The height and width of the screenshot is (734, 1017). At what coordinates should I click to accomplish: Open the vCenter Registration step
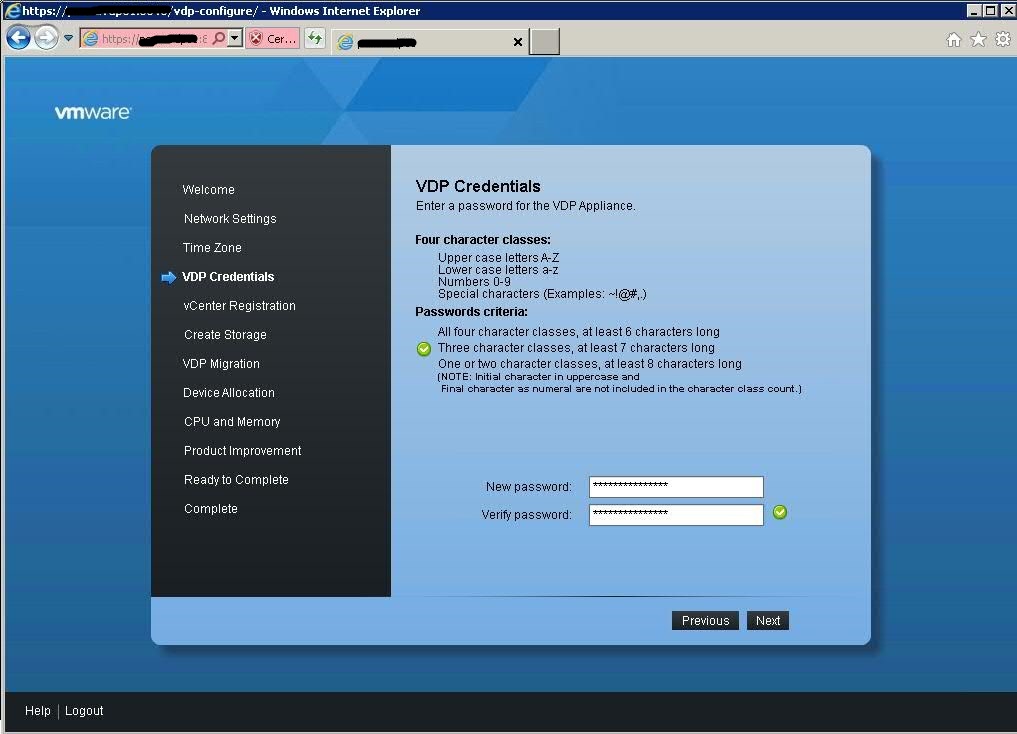[x=239, y=305]
